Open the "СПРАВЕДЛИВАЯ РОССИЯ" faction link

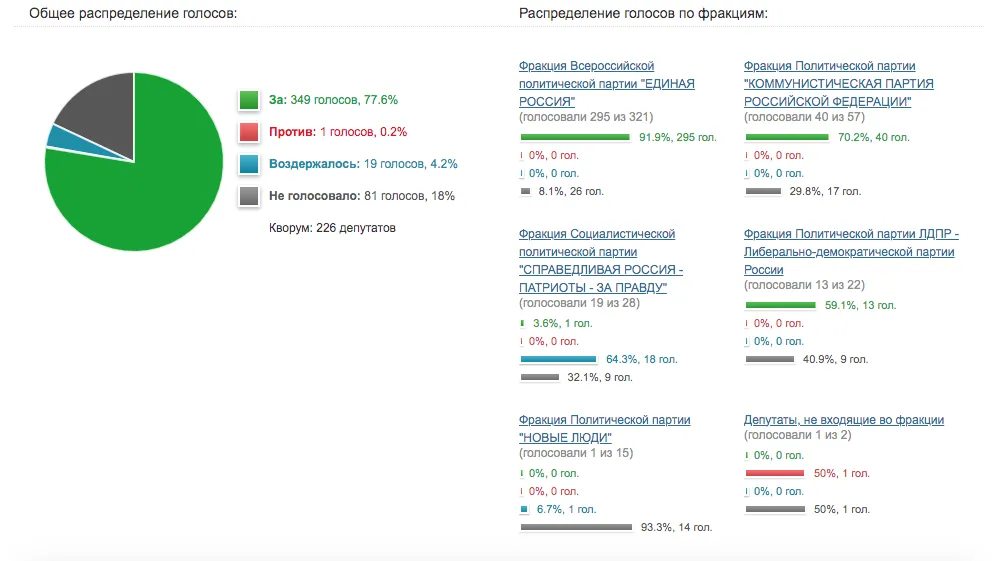pyautogui.click(x=601, y=270)
